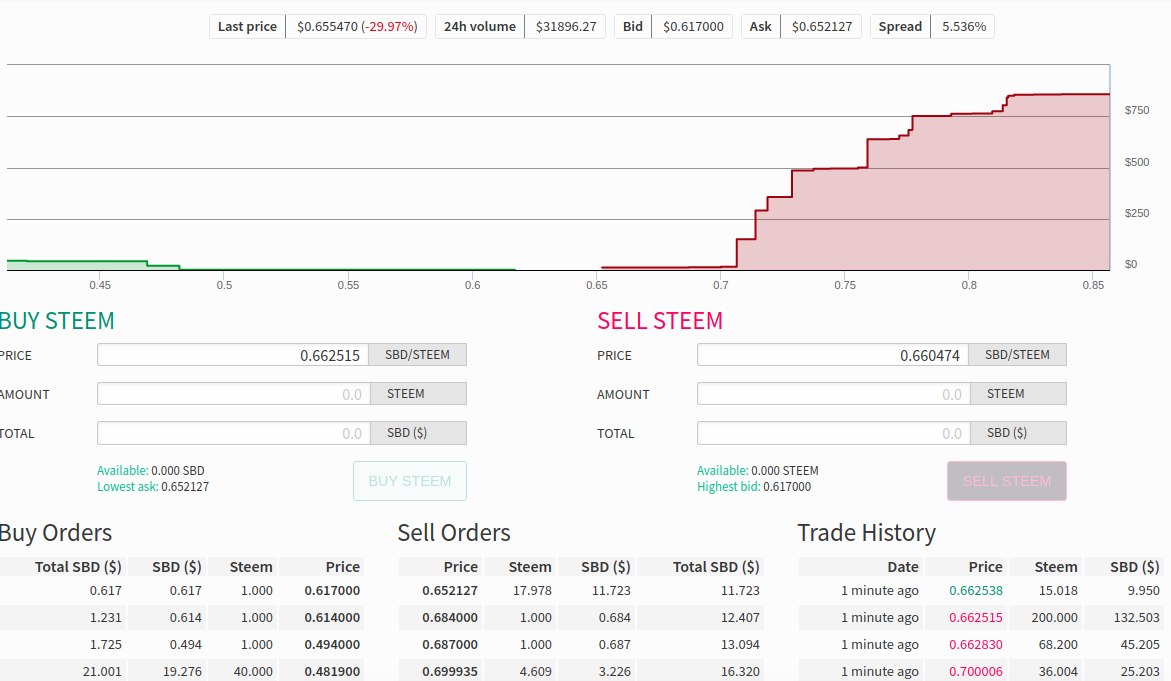Click the Ask $0.652127 value
This screenshot has width=1171, height=681.
tap(821, 27)
